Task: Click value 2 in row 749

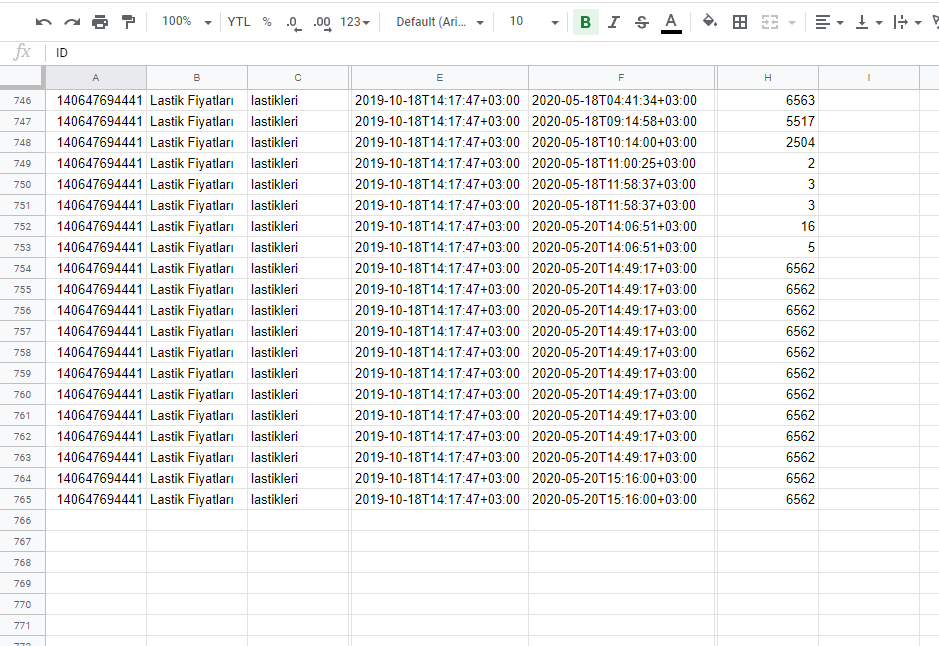Action: tap(768, 163)
